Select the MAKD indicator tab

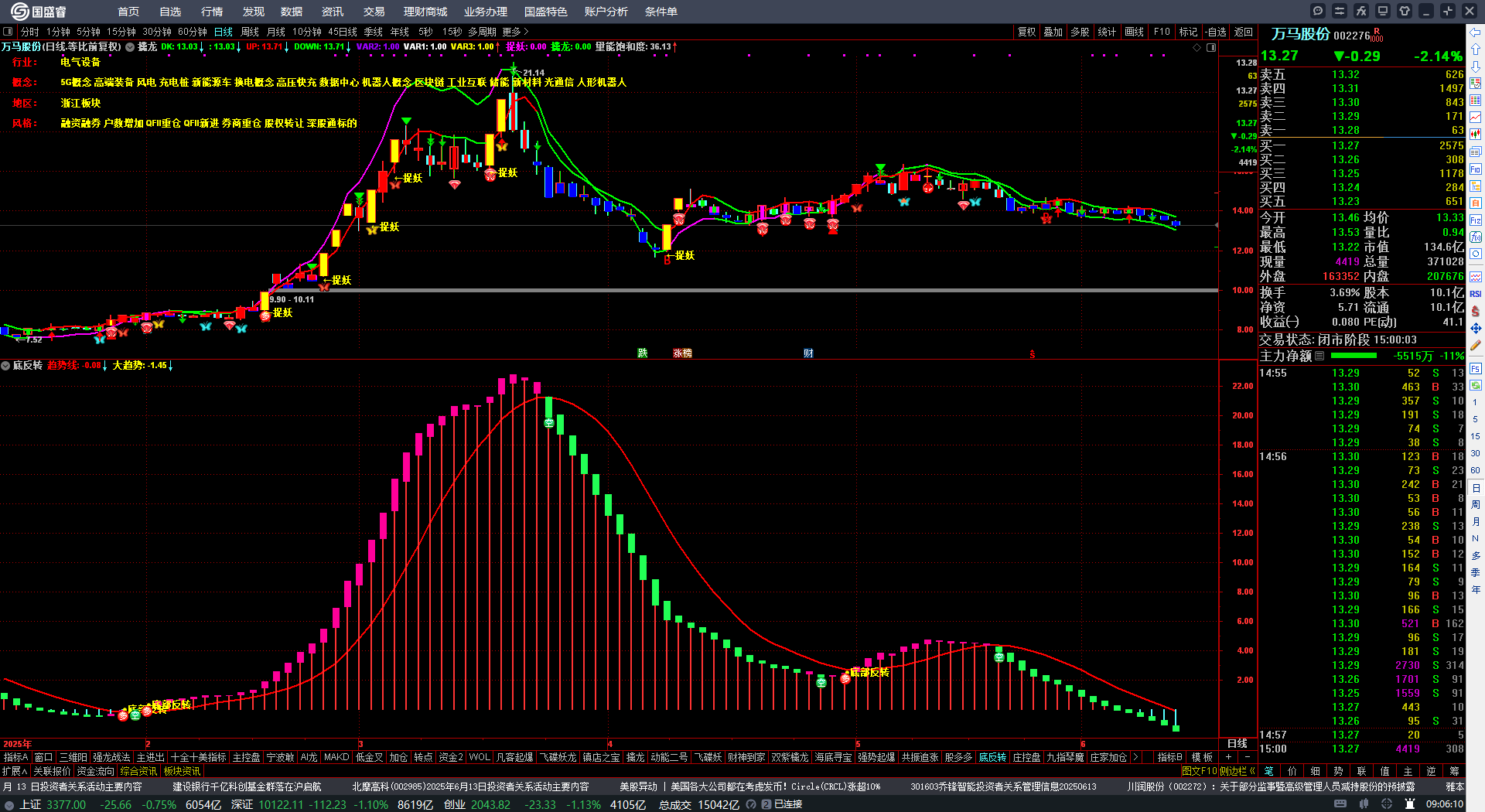[336, 757]
